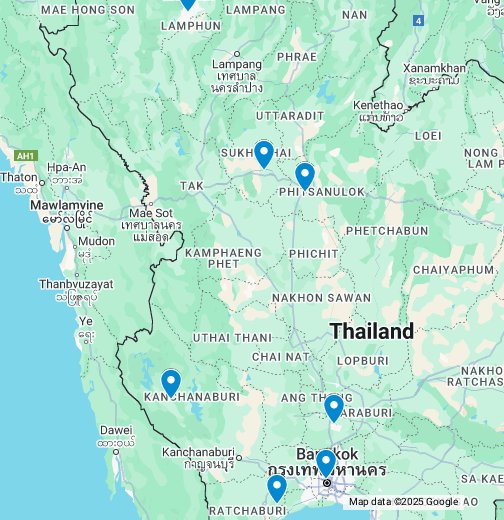Select the Dawei city marker
This screenshot has width=504, height=520.
coord(116,452)
